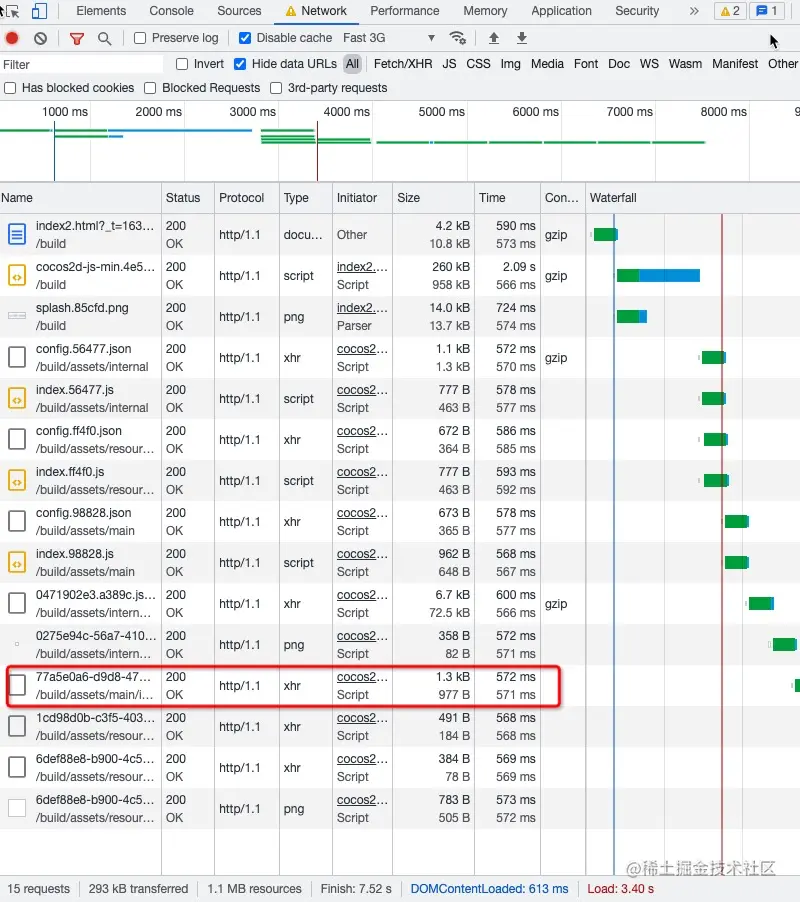The width and height of the screenshot is (800, 902).
Task: Click file icon of 0471902e3.a389c.json row
Action: click(17, 603)
